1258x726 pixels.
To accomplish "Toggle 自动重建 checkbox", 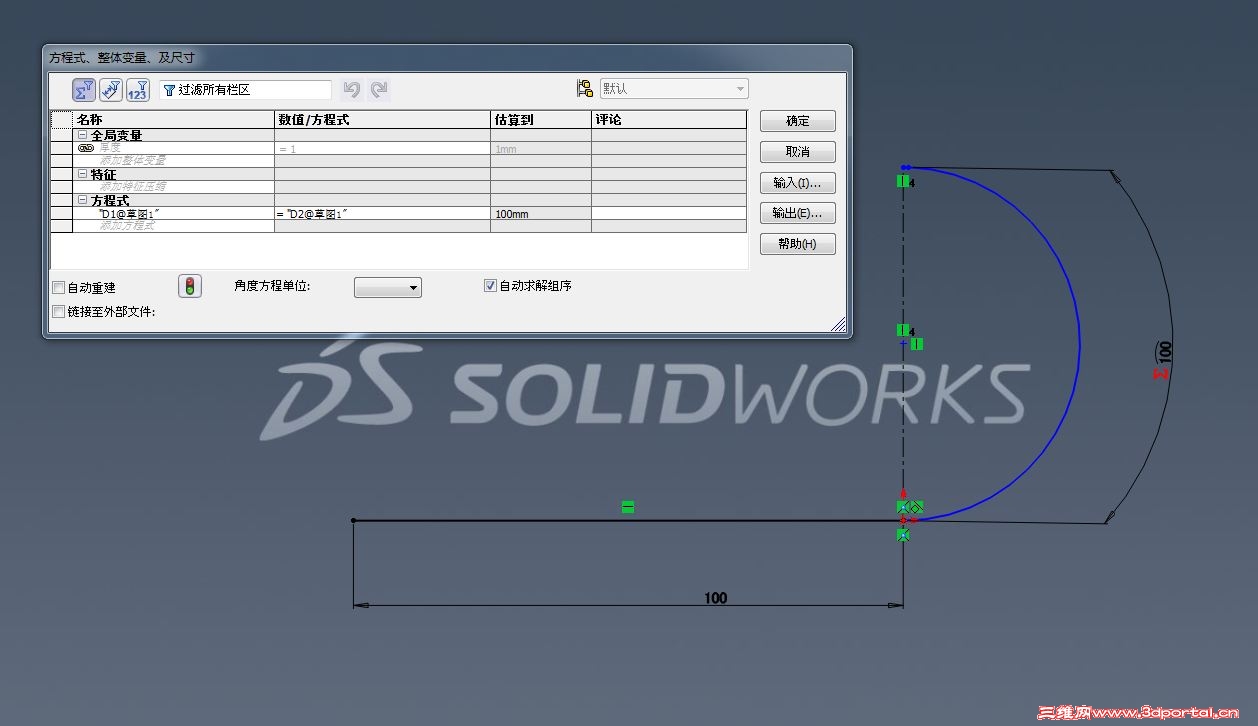I will click(59, 288).
